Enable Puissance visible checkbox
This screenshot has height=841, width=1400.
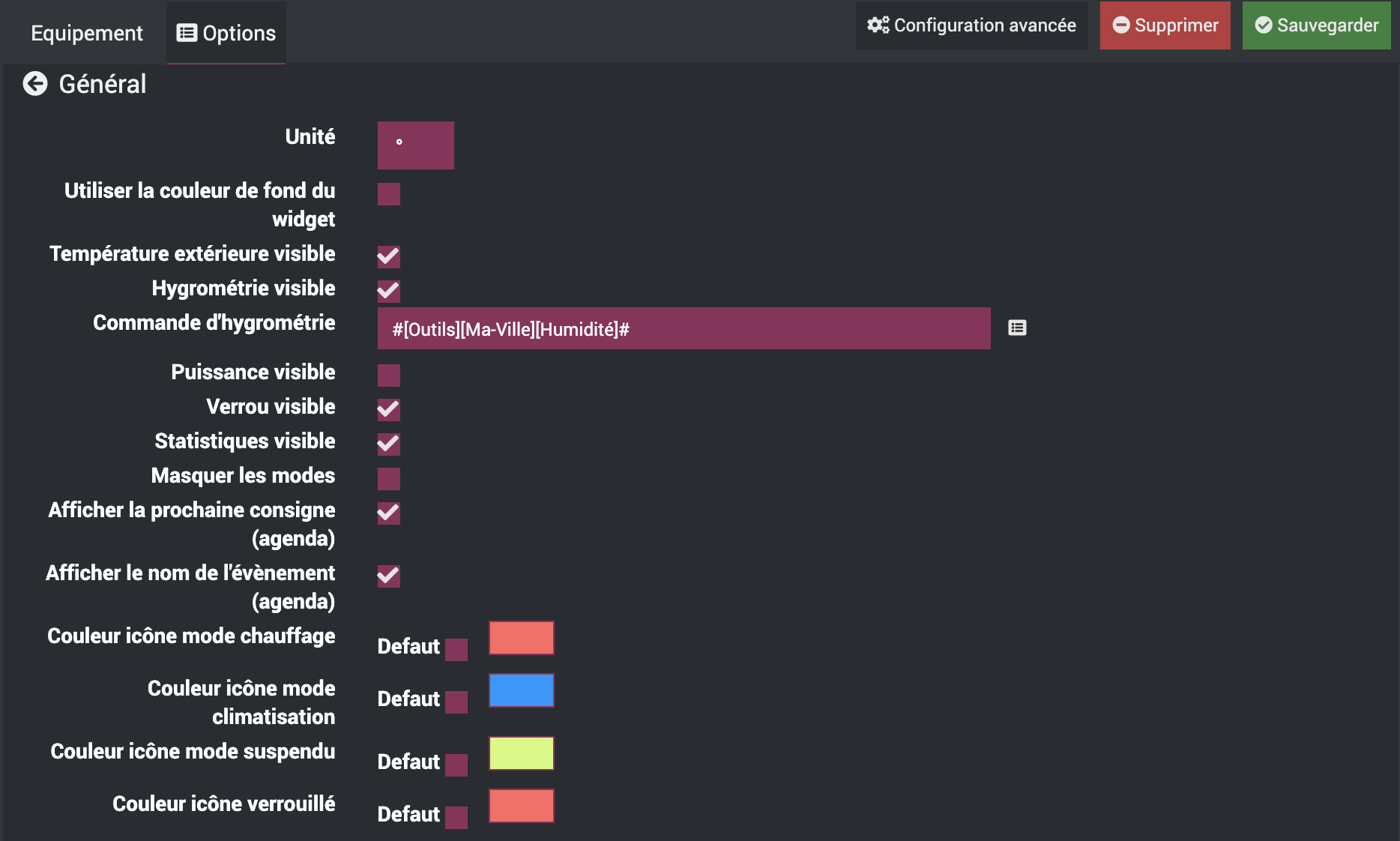pos(389,376)
